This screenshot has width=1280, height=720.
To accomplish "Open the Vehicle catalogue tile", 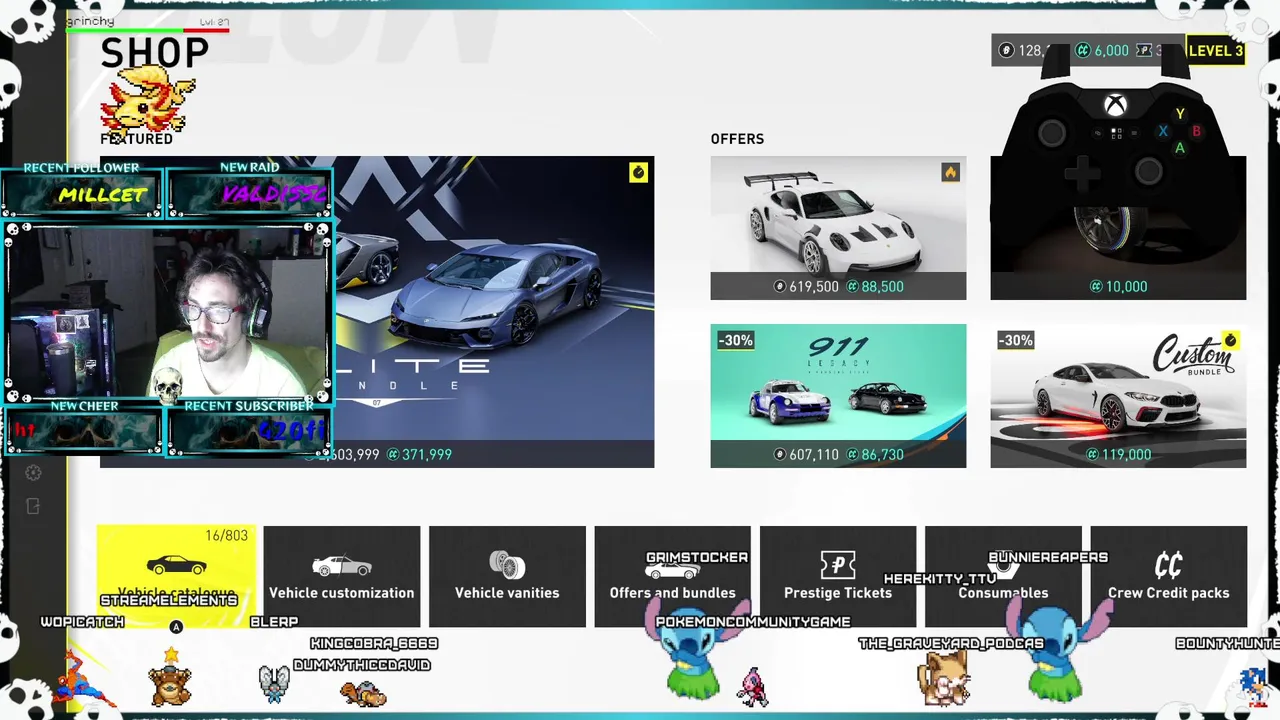I will point(176,576).
